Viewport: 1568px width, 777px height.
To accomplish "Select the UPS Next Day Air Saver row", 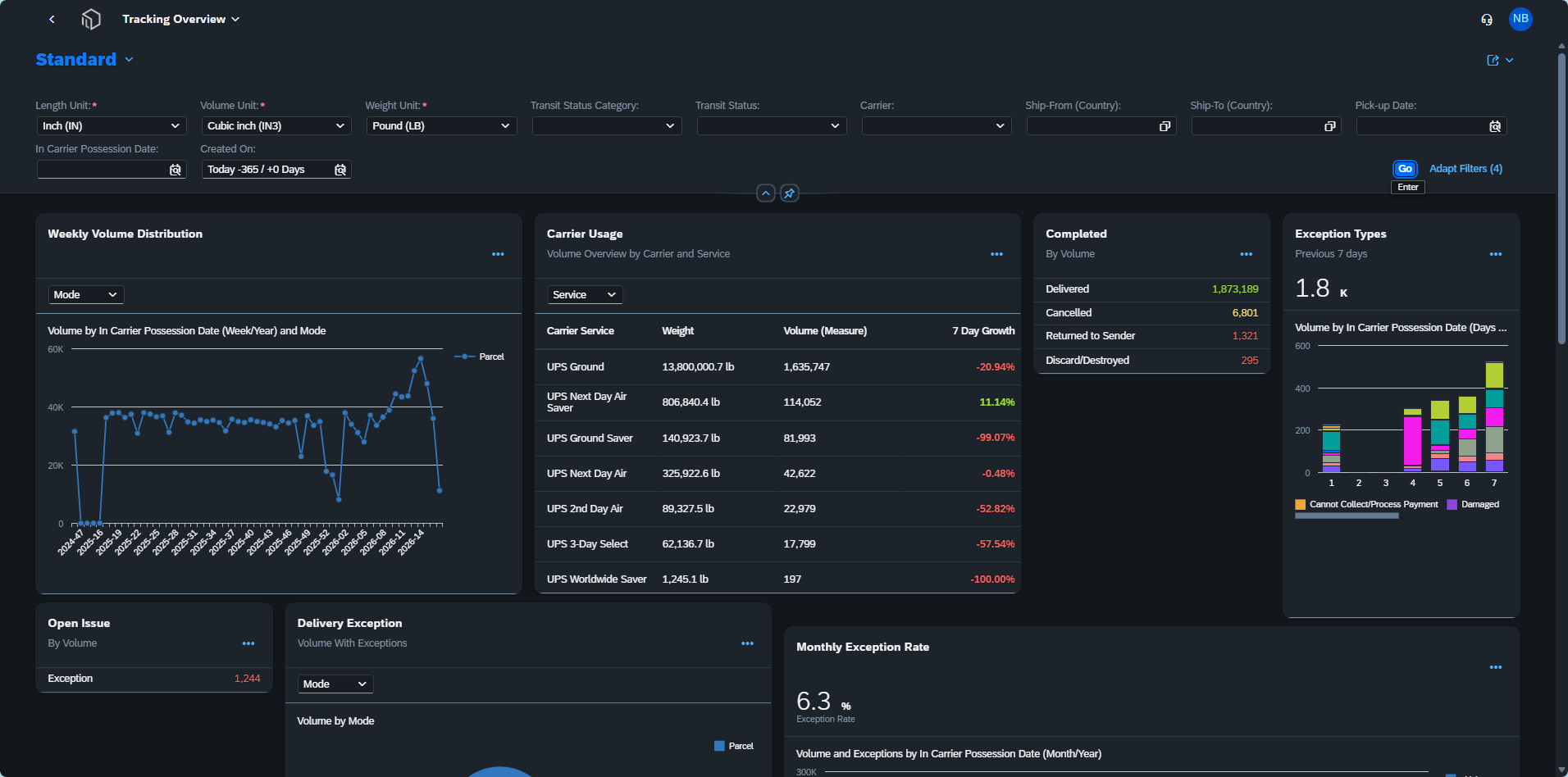I will pyautogui.click(x=777, y=402).
